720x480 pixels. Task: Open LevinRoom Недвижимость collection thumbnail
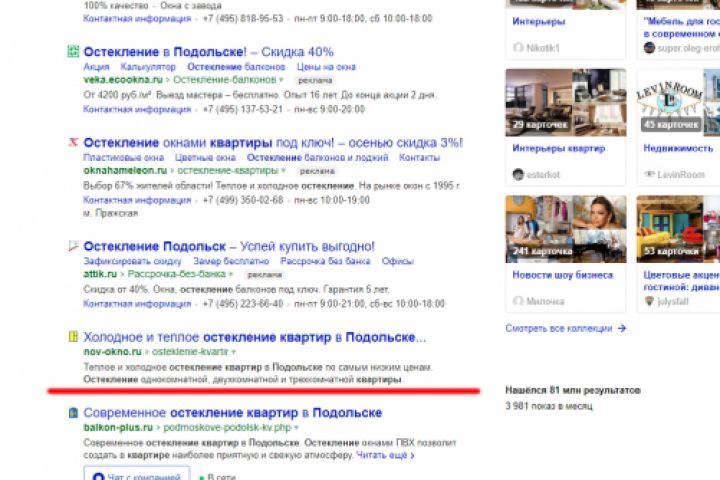[x=678, y=102]
